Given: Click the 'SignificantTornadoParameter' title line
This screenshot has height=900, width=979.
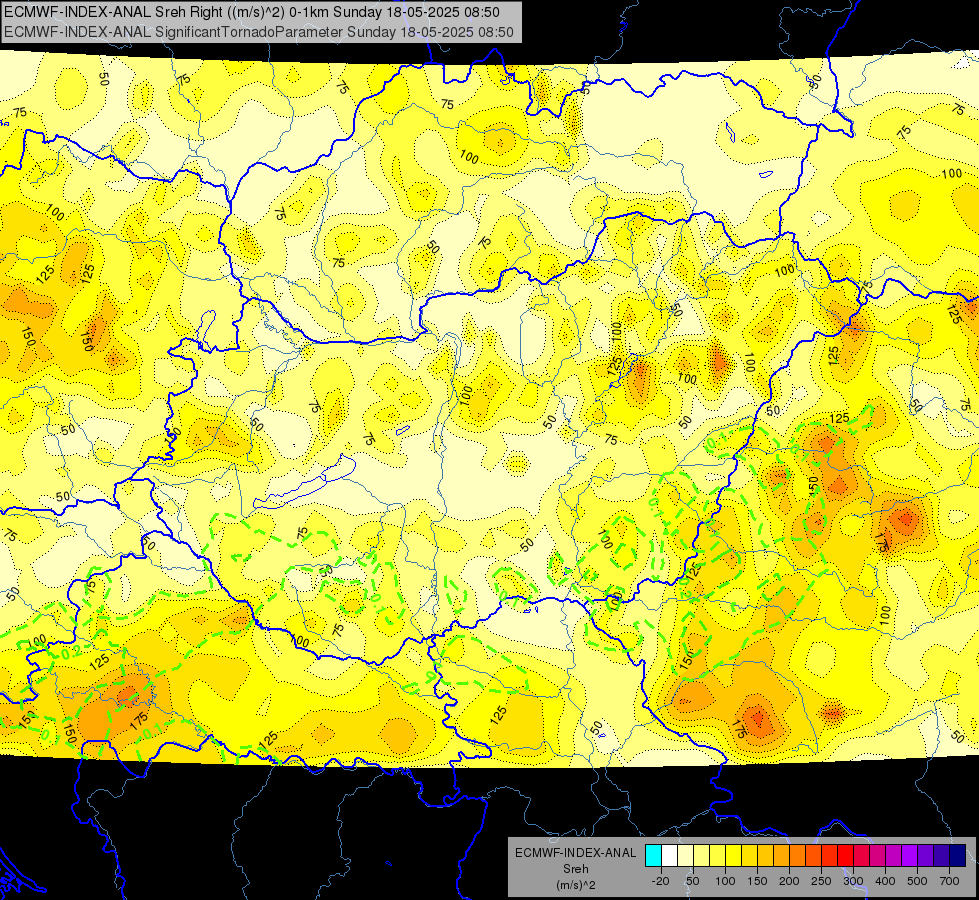Looking at the screenshot, I should (x=258, y=32).
